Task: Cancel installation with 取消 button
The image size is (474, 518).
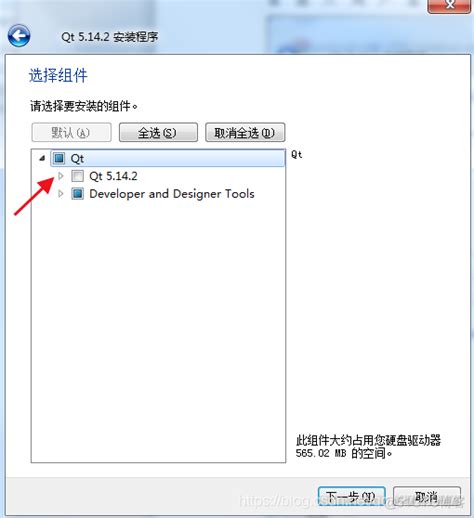Action: [x=427, y=497]
